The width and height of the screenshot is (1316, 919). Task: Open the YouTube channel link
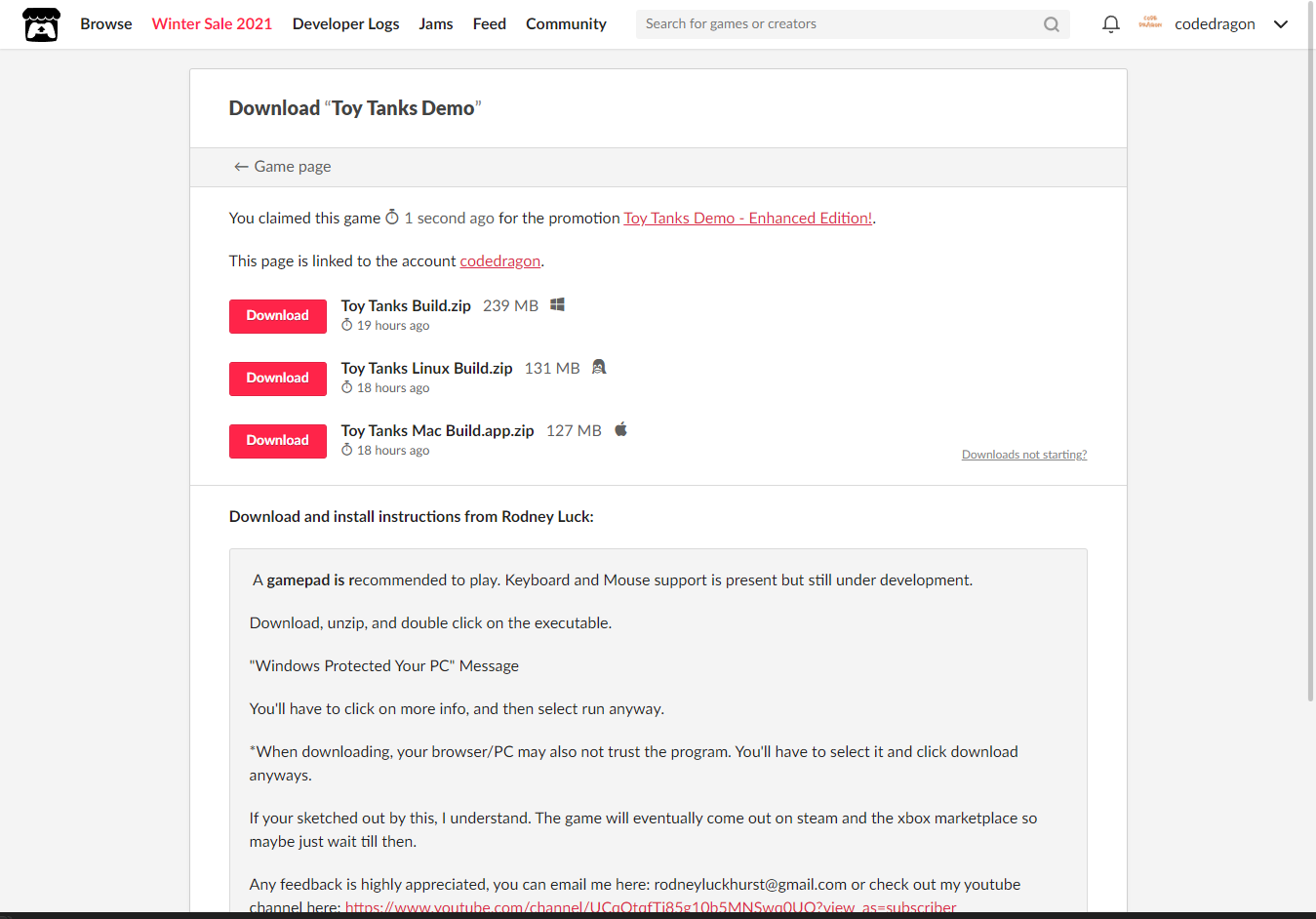click(x=651, y=907)
